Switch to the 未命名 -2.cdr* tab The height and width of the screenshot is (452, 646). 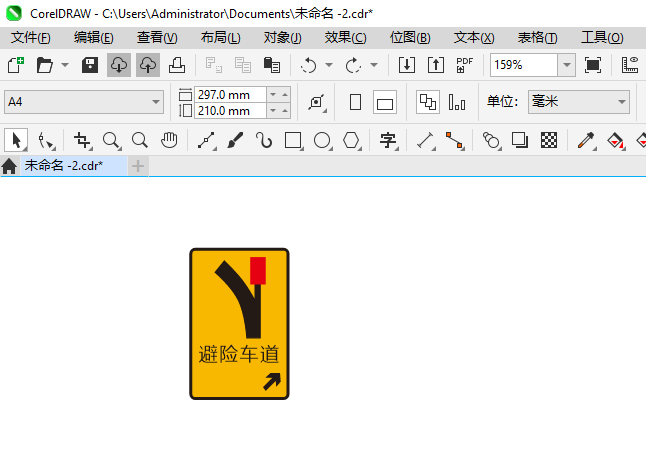74,166
